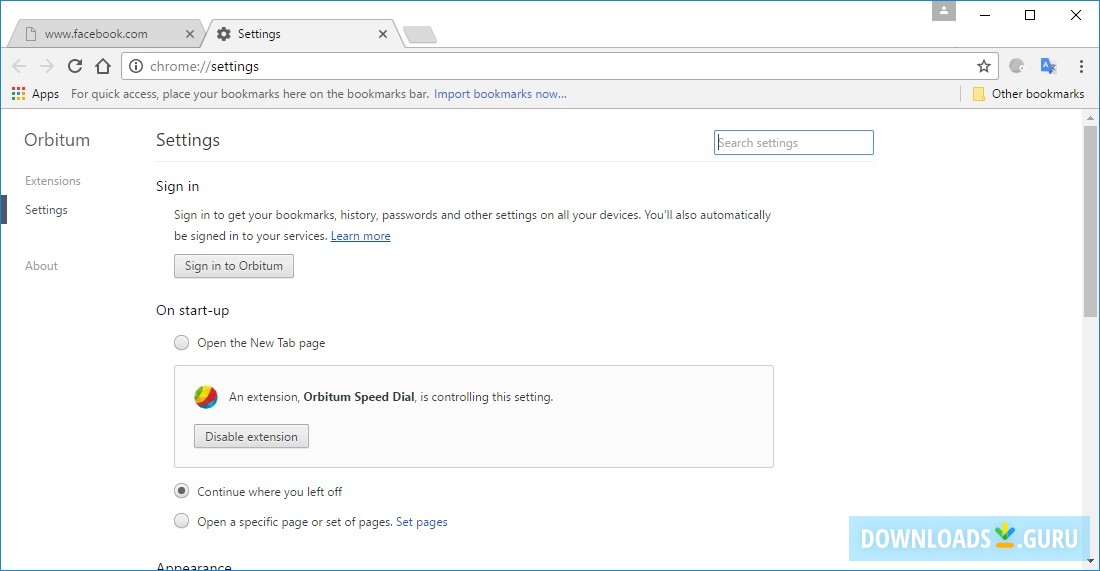Open the Apps shortcut in bookmarks bar
1100x571 pixels.
pos(35,94)
